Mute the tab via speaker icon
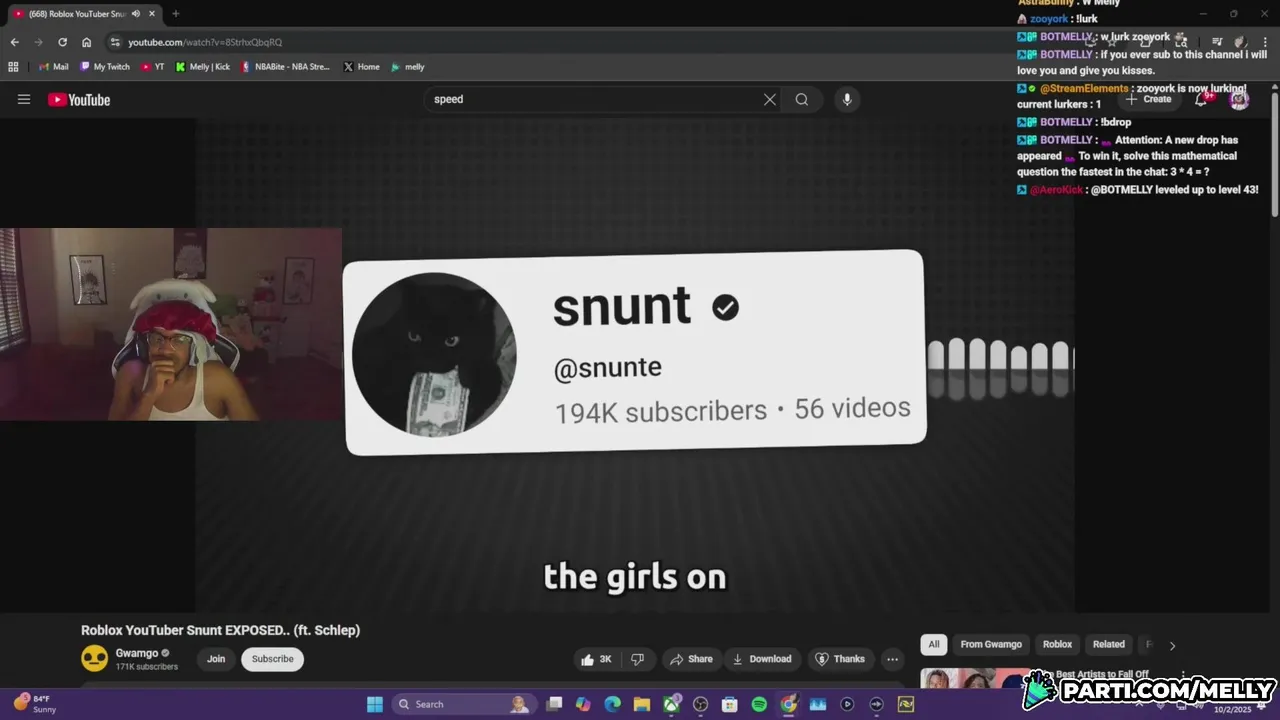The image size is (1280, 720). 136,14
